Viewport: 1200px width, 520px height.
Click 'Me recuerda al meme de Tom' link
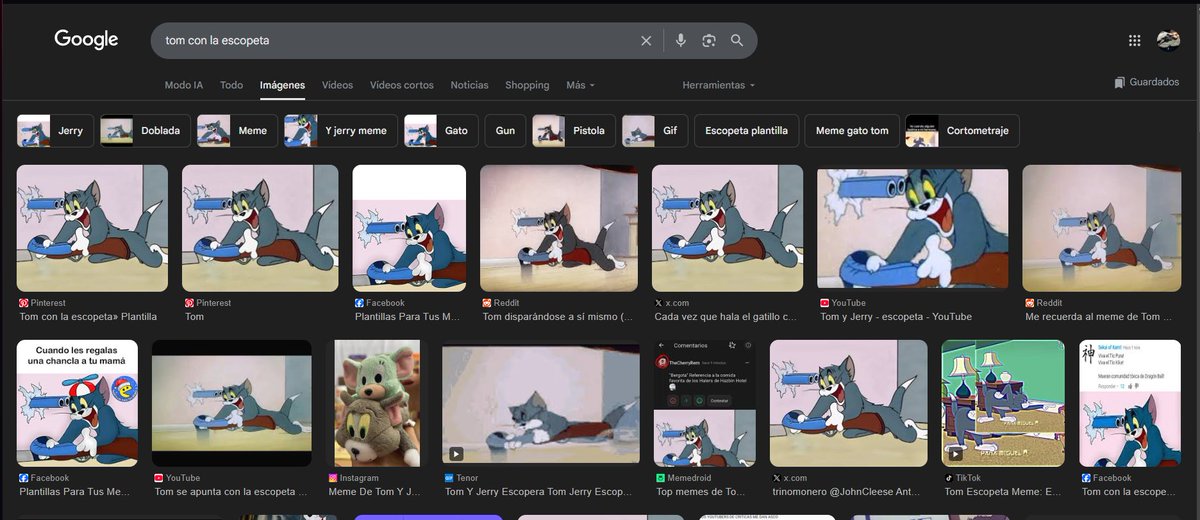click(1100, 317)
